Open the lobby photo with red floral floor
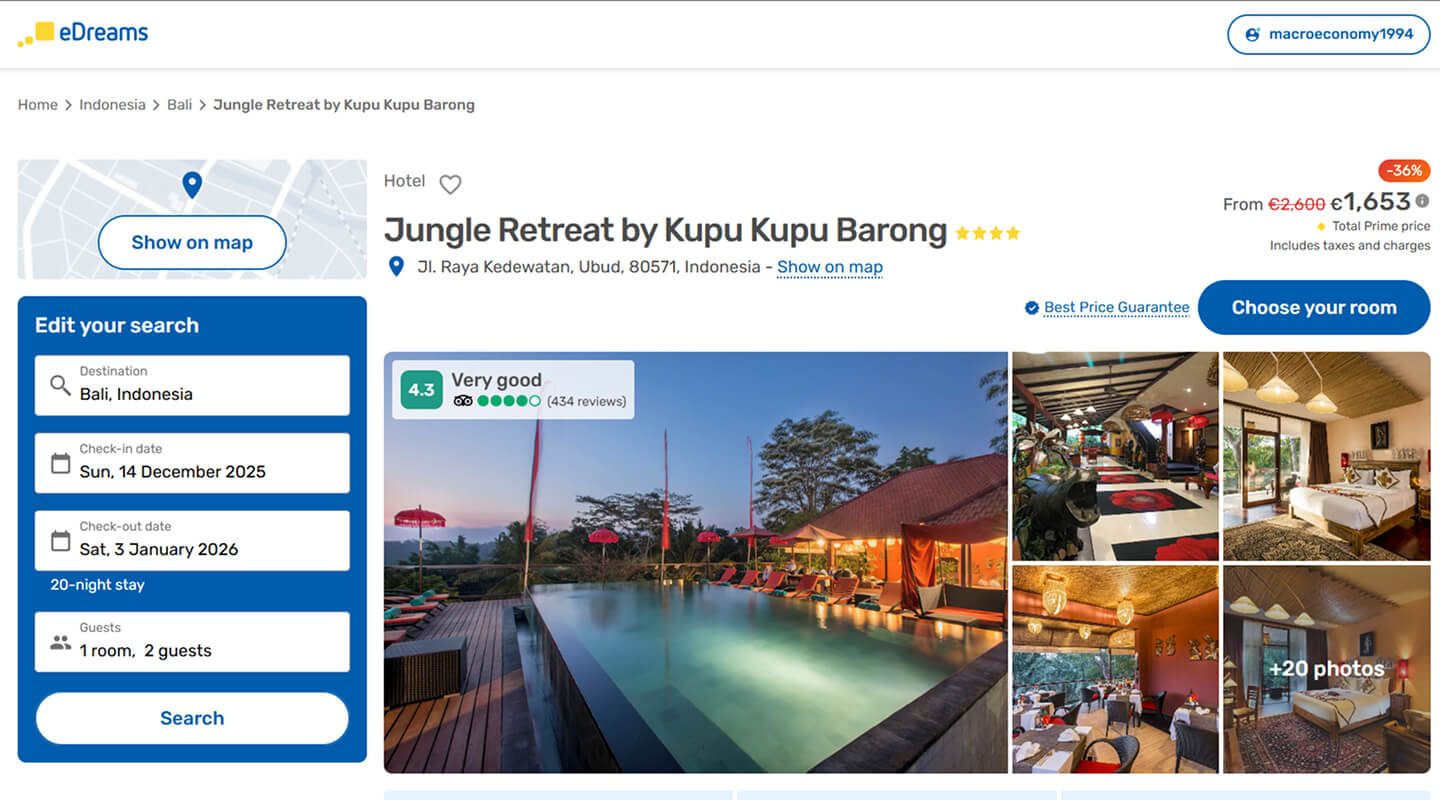 pos(1115,456)
